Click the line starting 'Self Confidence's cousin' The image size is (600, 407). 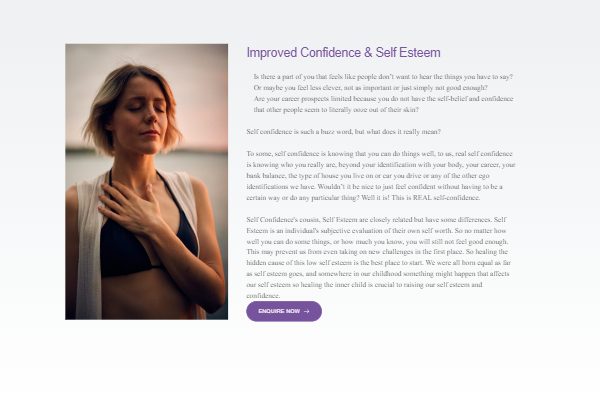point(376,220)
